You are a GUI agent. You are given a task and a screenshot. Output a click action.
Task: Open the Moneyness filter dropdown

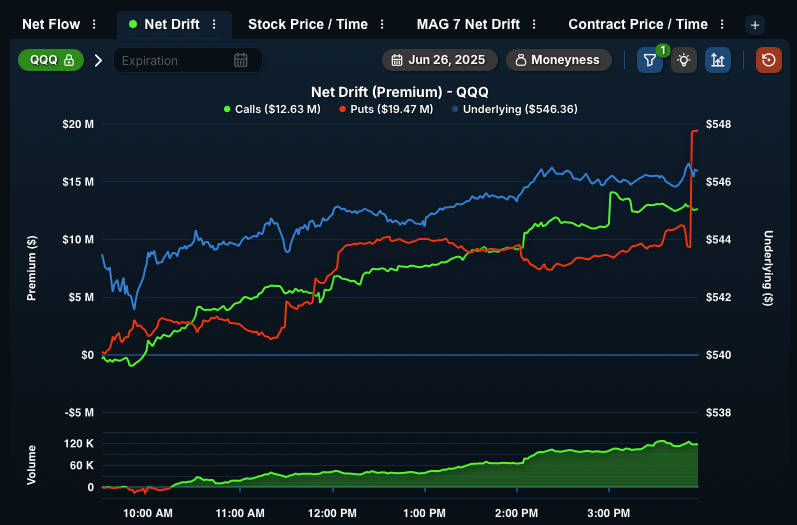[x=559, y=60]
